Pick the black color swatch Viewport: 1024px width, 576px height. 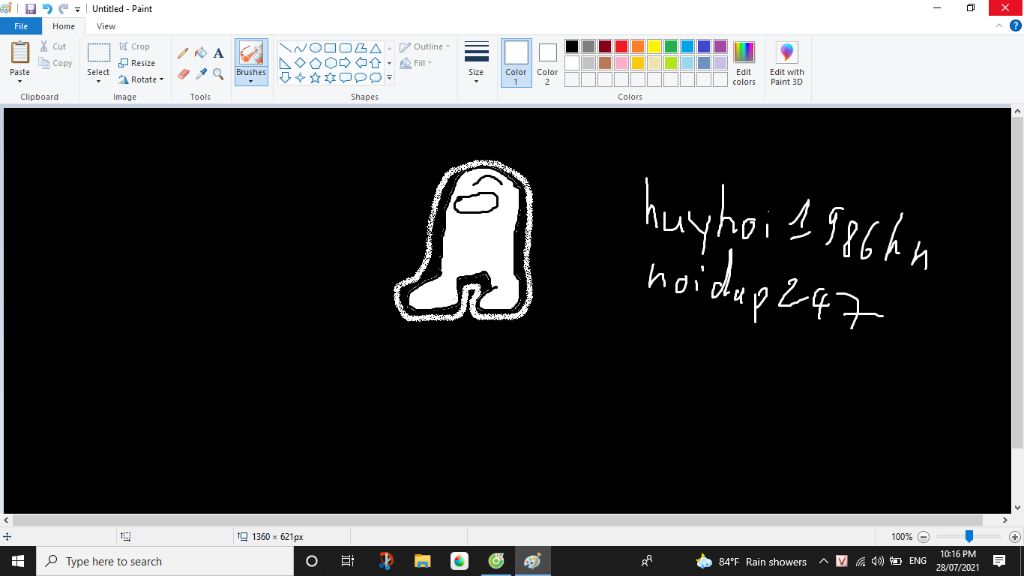(572, 46)
